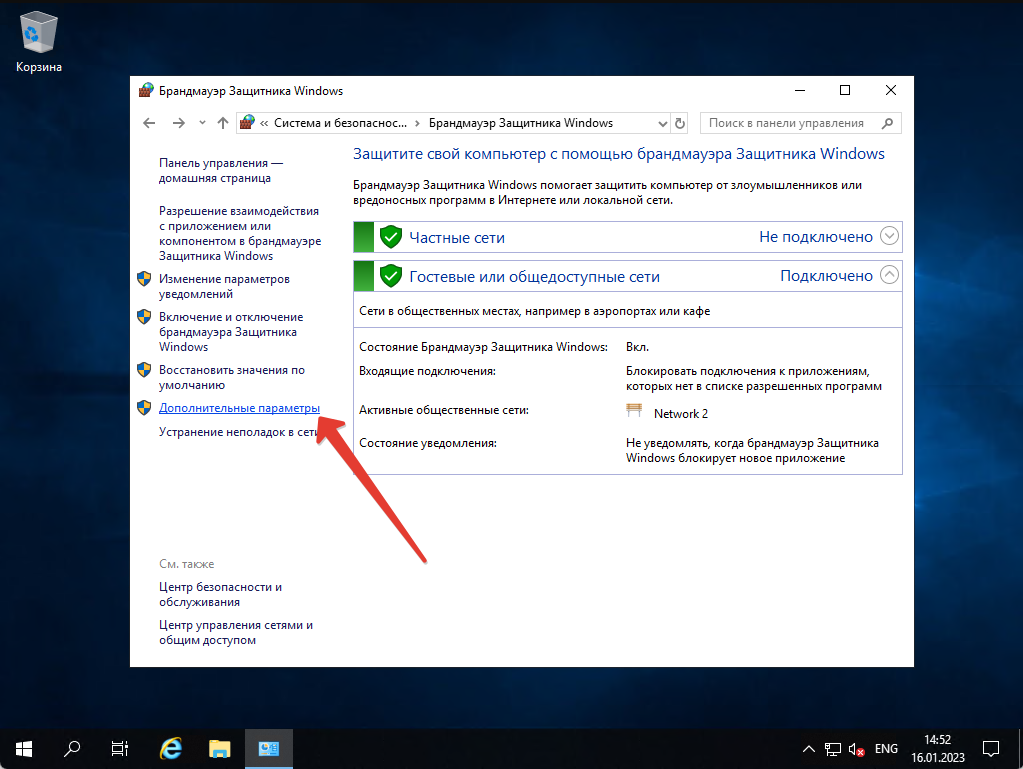Open 'Панель управления — домашняя страница'
The width and height of the screenshot is (1023, 769).
[221, 170]
